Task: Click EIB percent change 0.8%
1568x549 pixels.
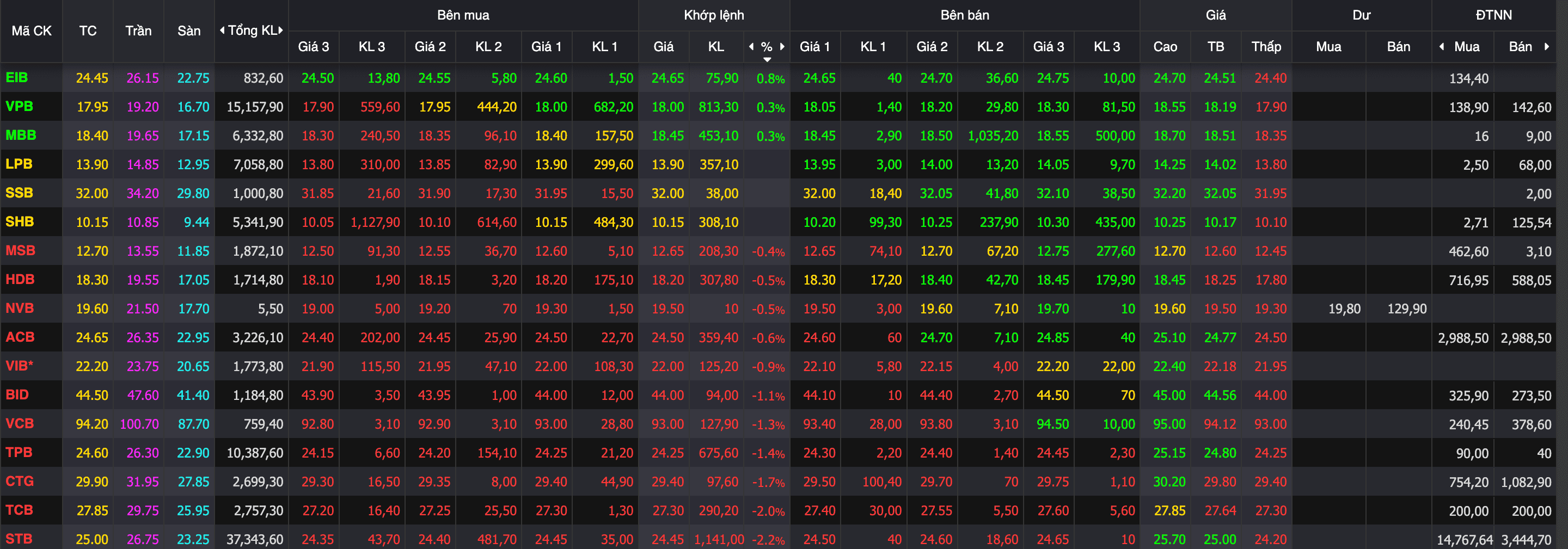Action: [x=770, y=78]
